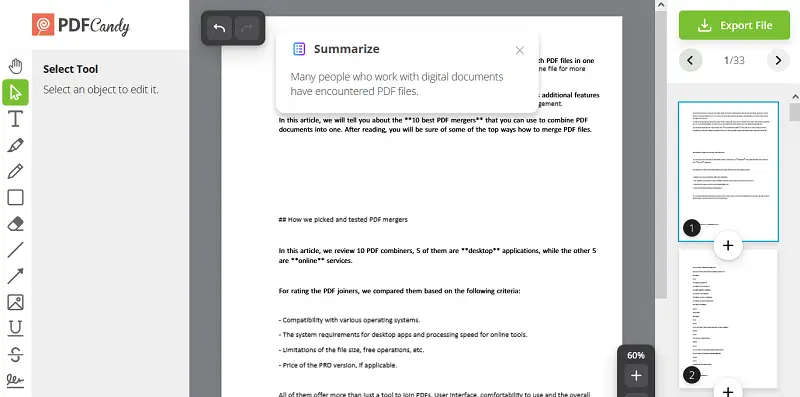800x397 pixels.
Task: Select the Arrow drawing tool
Action: point(15,276)
